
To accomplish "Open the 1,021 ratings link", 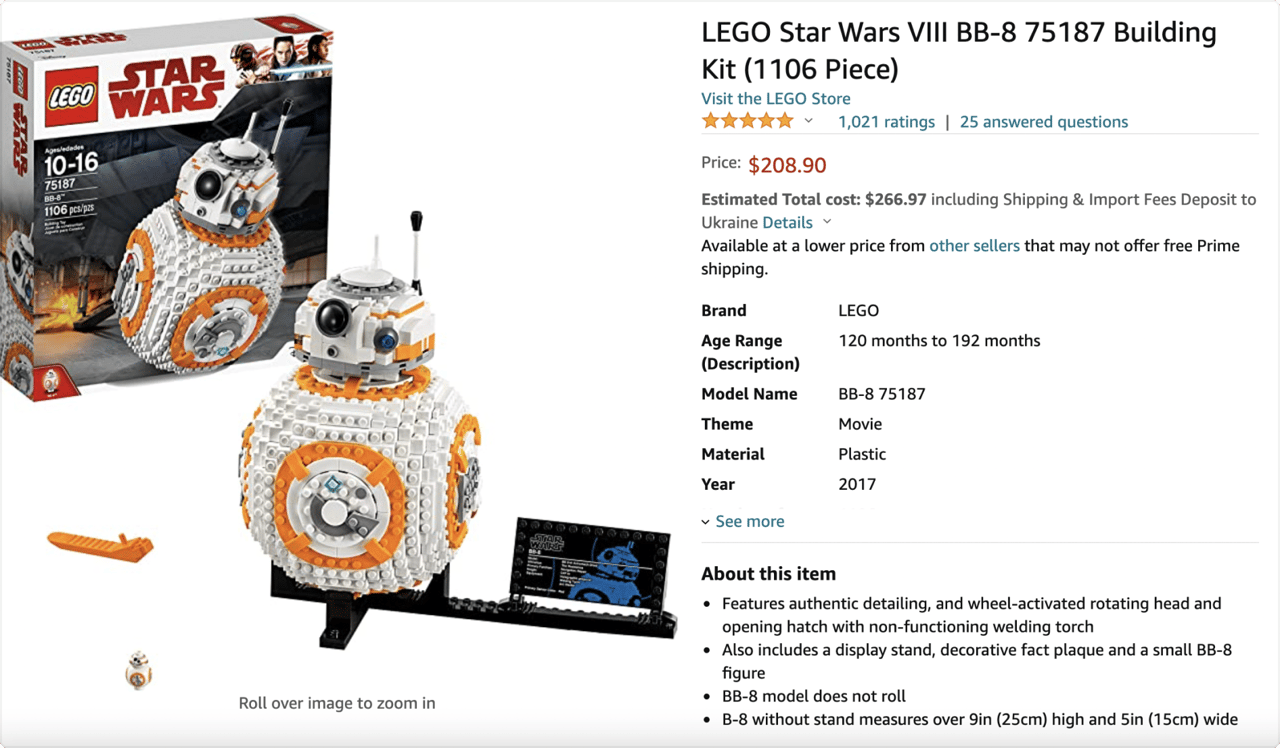I will coord(886,122).
